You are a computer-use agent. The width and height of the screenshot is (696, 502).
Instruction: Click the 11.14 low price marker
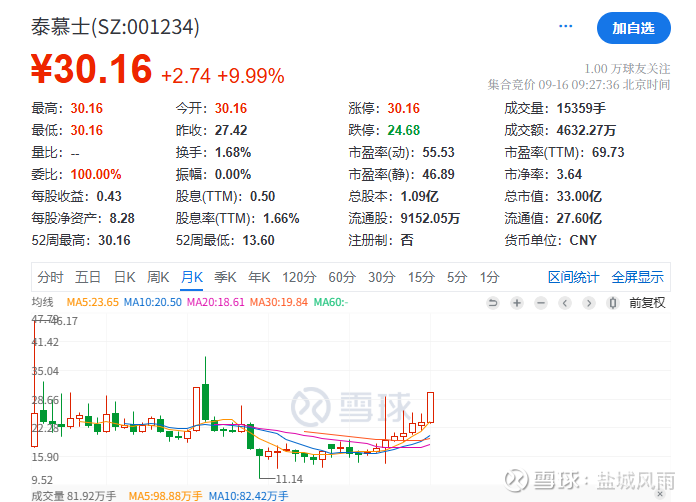(x=289, y=479)
